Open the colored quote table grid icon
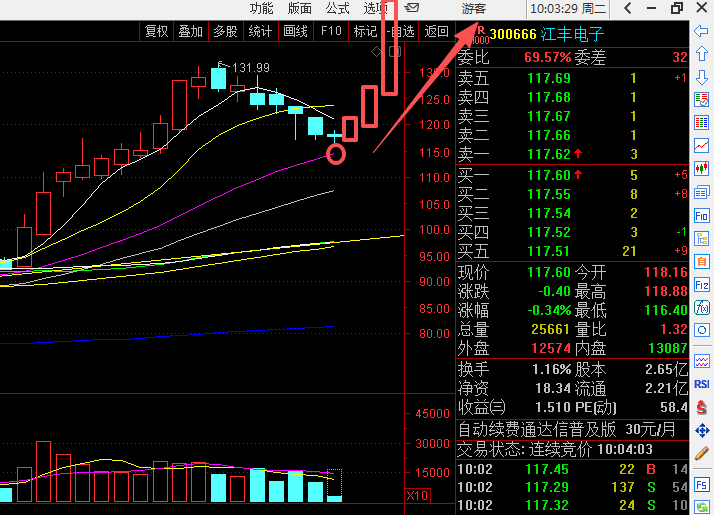The height and width of the screenshot is (515, 714). pyautogui.click(x=701, y=122)
